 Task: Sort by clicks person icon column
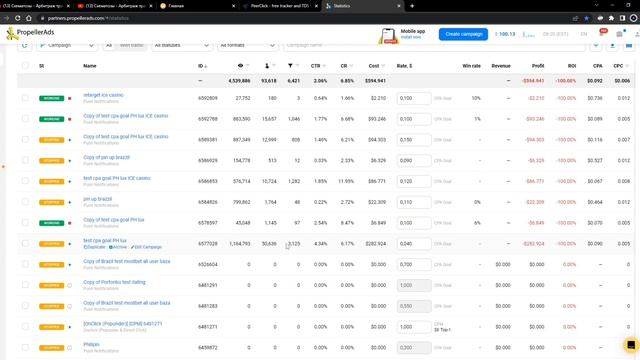(x=267, y=66)
